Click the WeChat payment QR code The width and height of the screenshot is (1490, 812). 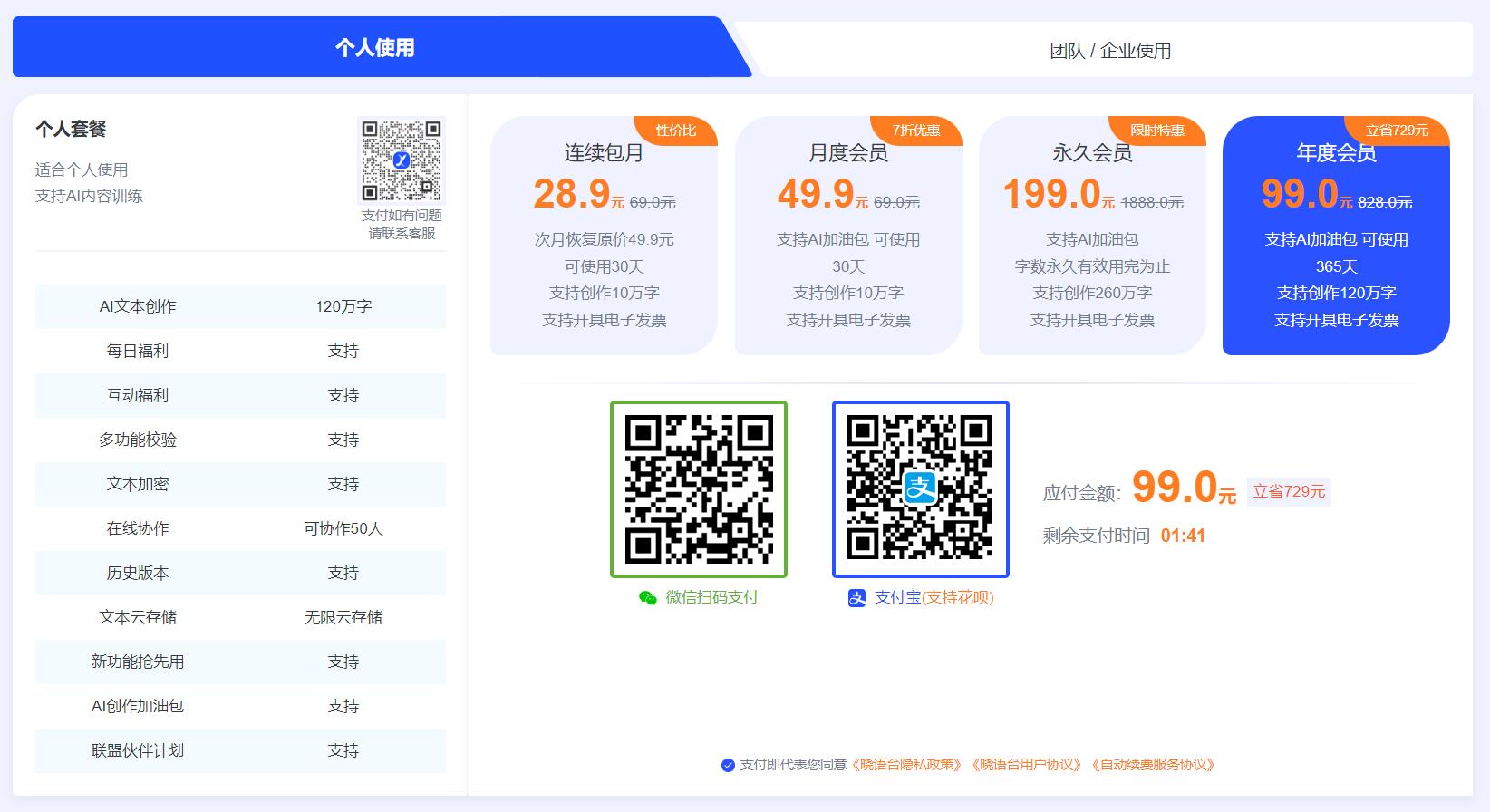(x=699, y=489)
